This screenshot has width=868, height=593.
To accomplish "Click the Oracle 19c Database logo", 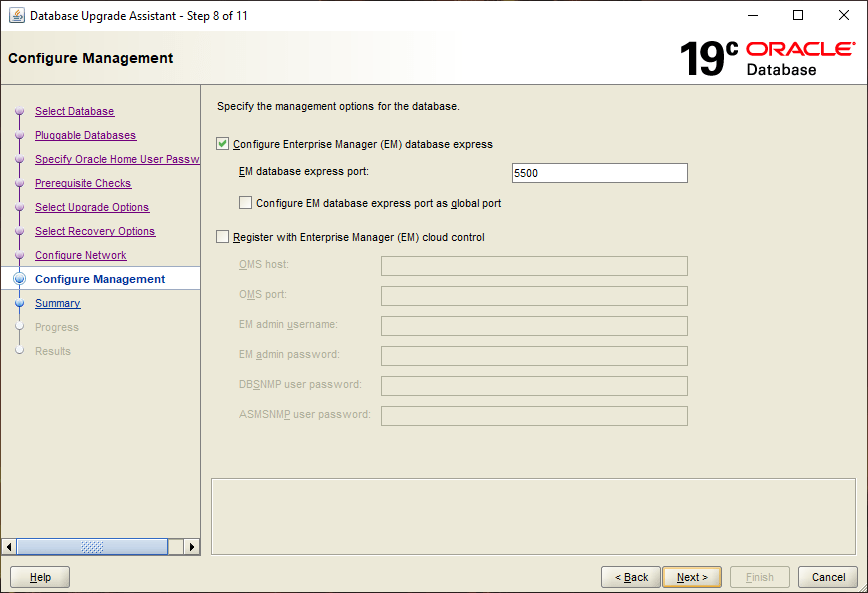I will (767, 58).
